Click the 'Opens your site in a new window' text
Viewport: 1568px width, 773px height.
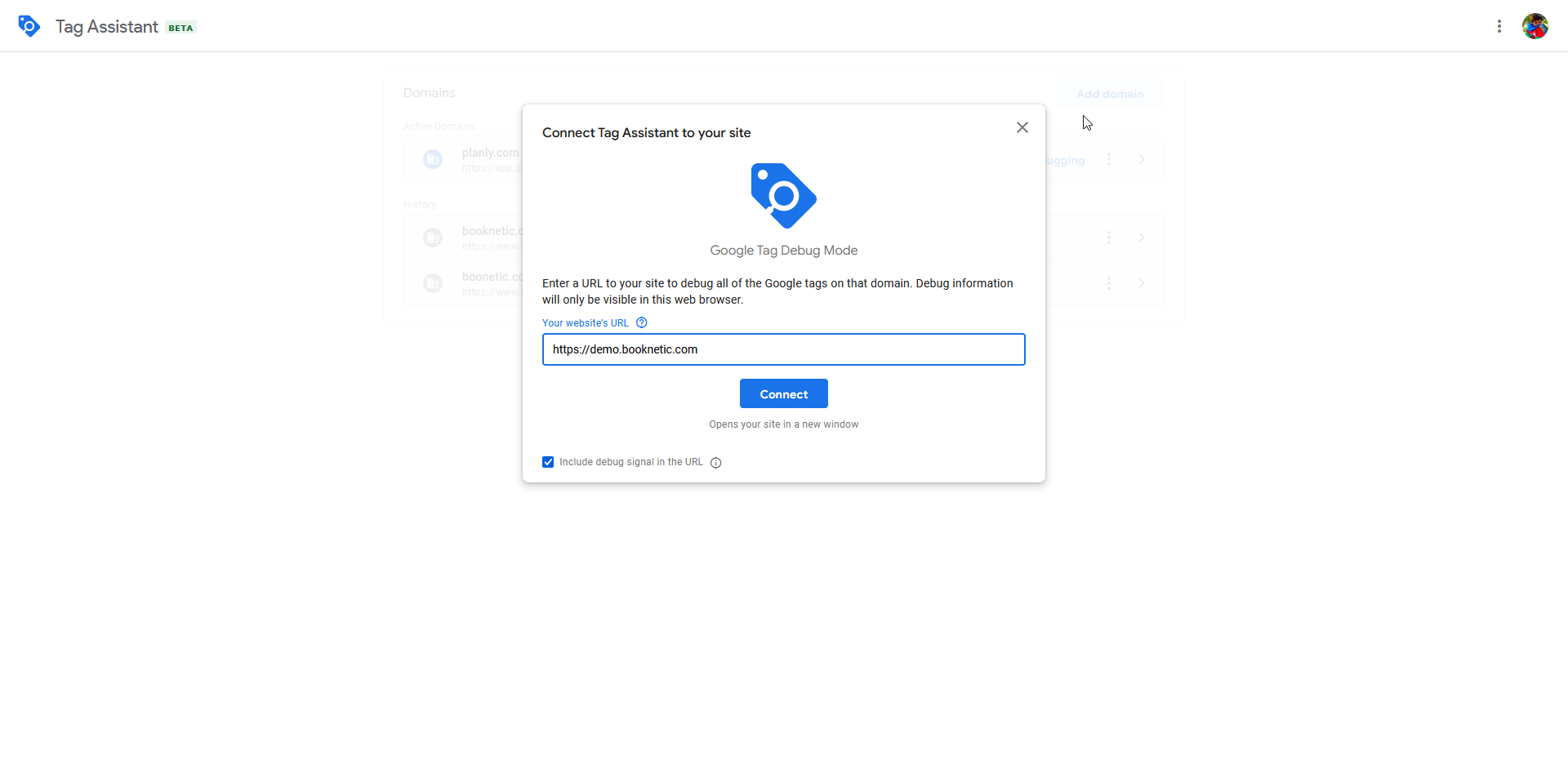point(784,424)
